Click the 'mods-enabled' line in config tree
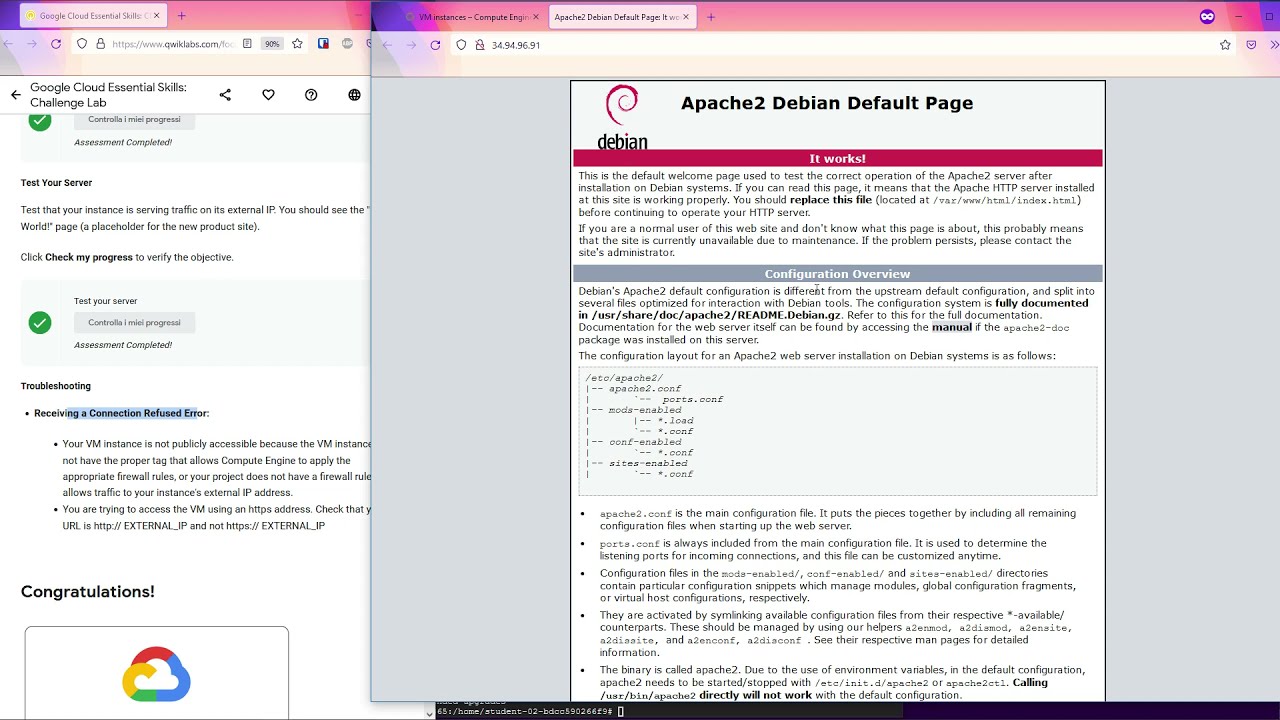Screen dimensions: 1280x720 645,410
